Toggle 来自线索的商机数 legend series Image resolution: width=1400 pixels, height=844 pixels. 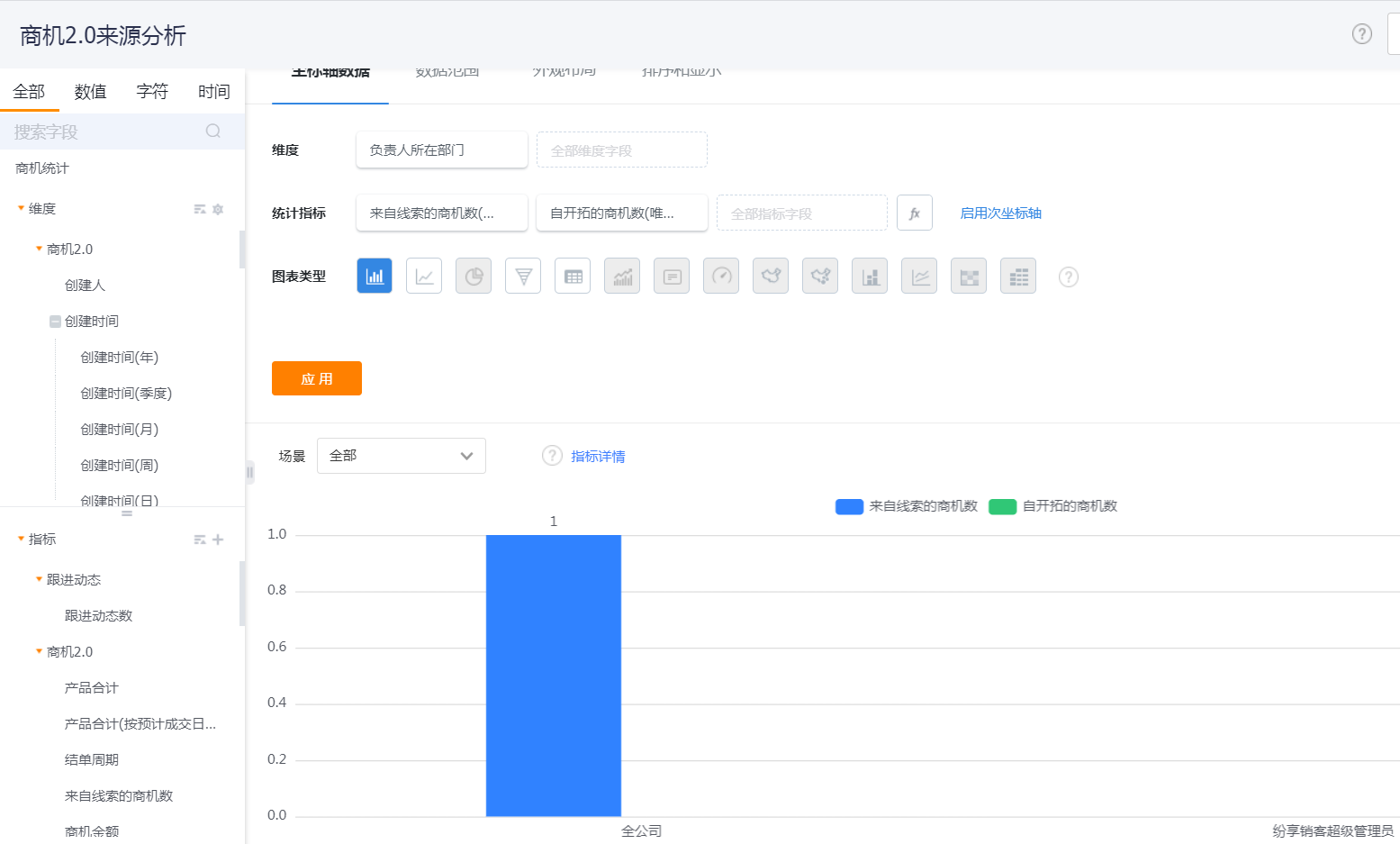[908, 506]
